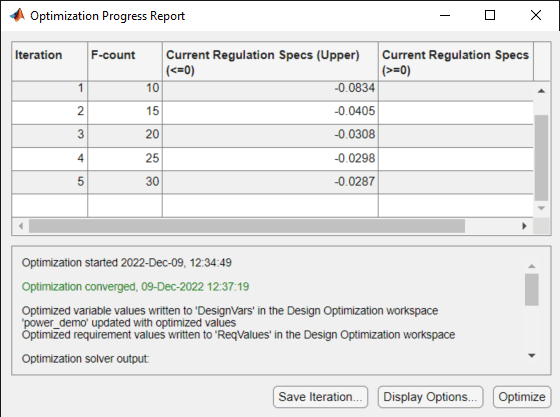
Task: Click the table's vertical scroll up arrow
Action: coord(541,91)
